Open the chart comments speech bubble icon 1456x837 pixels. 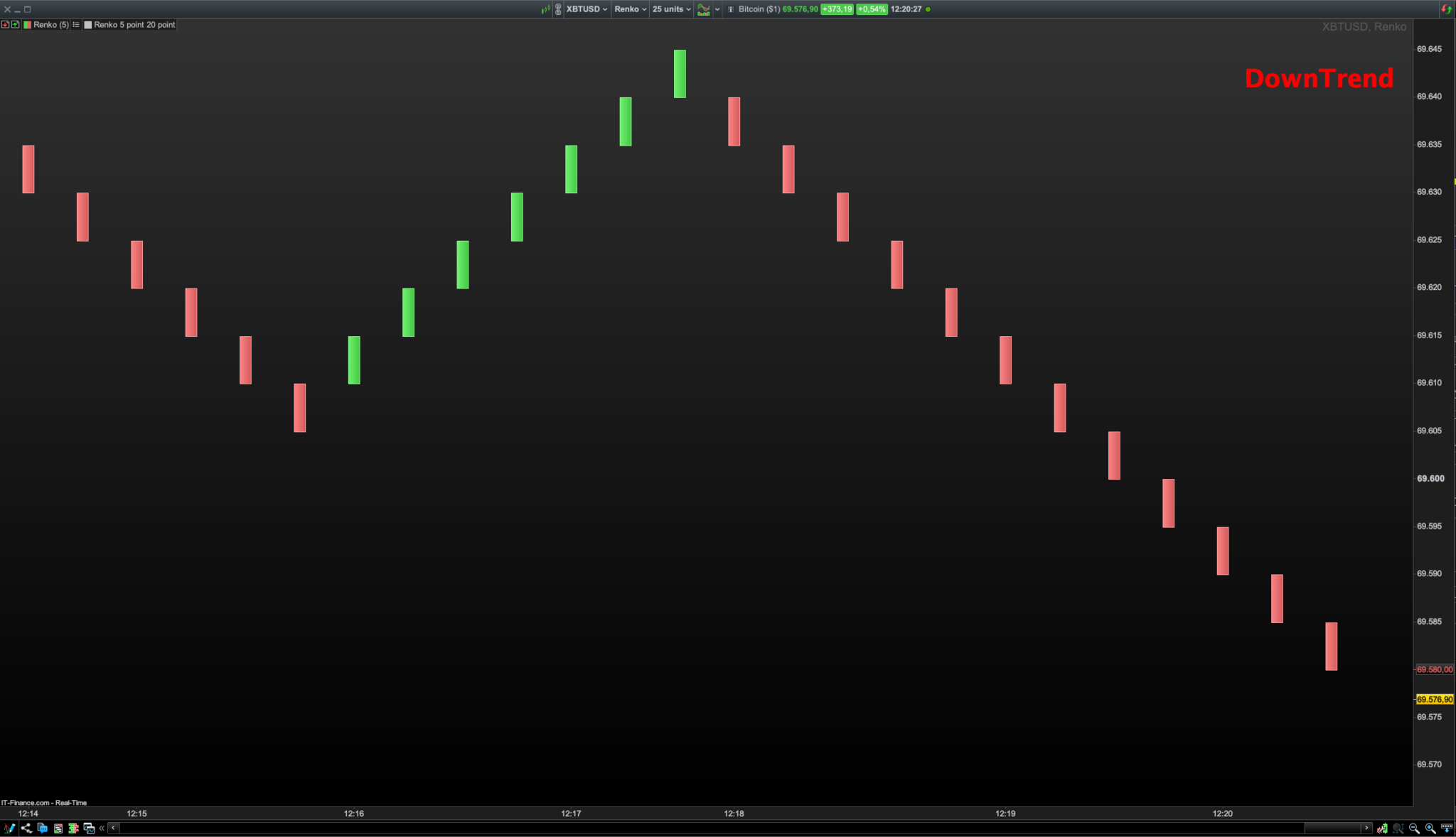point(42,828)
